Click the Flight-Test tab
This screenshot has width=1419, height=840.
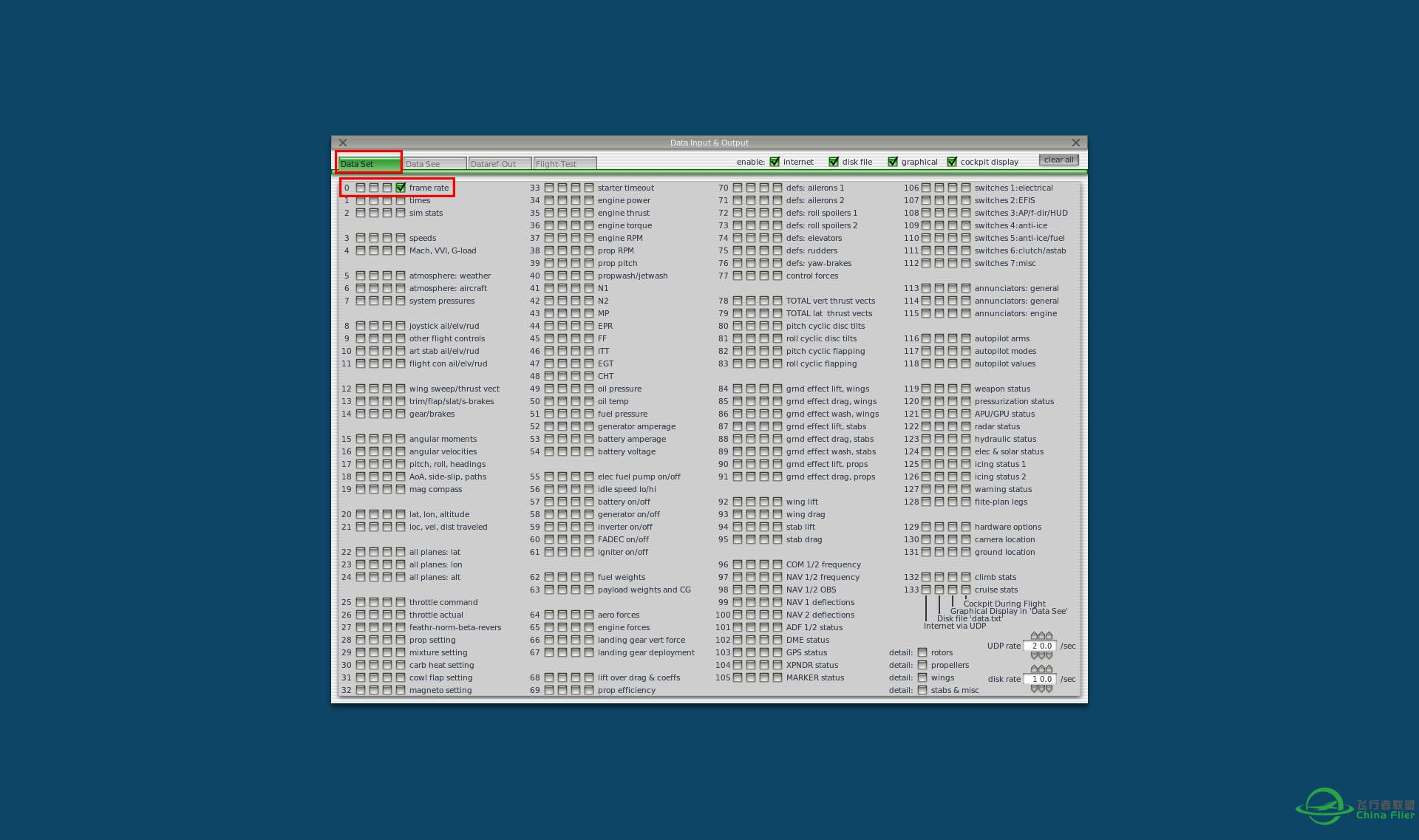(x=563, y=163)
